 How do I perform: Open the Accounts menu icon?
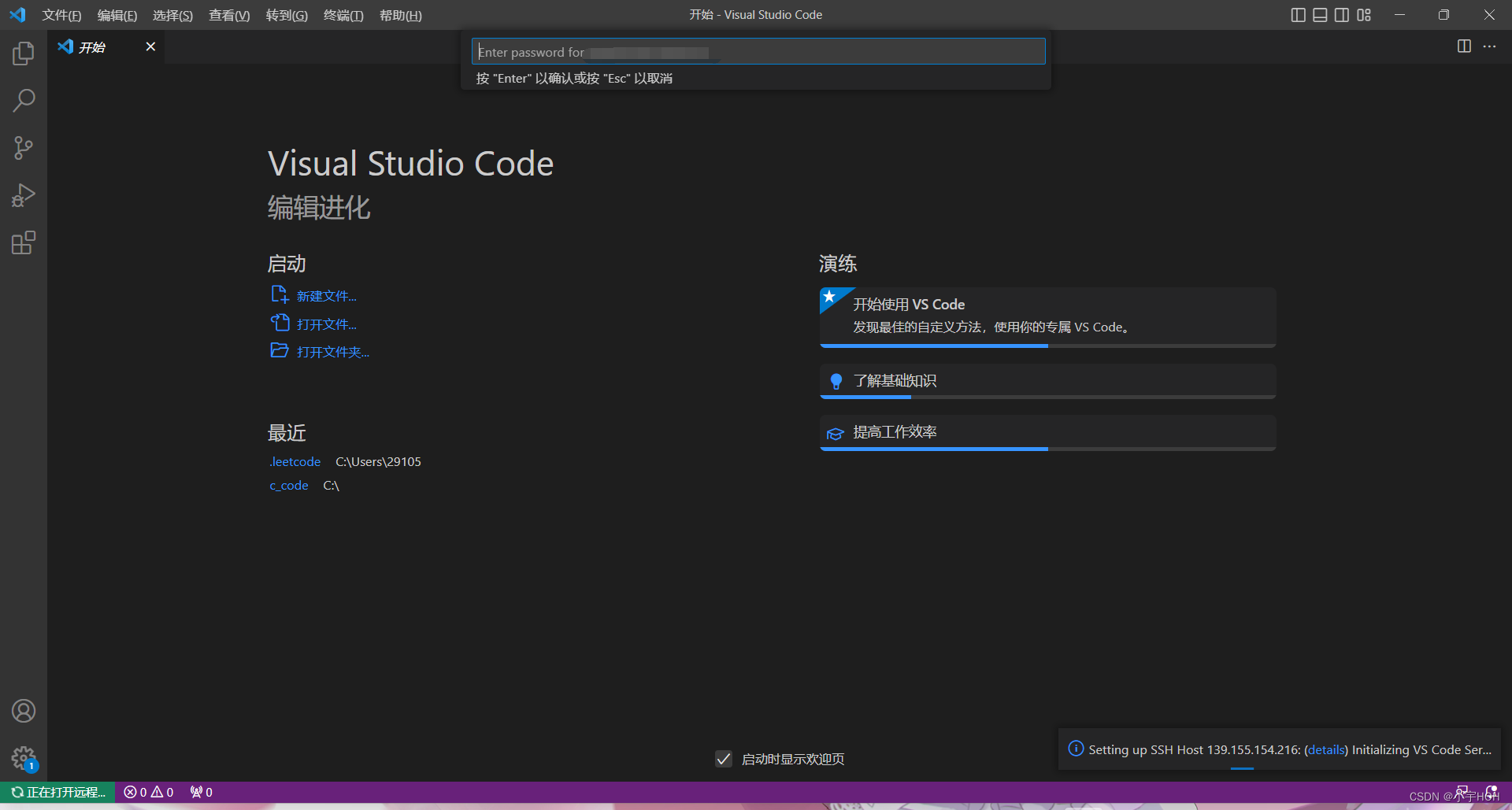24,711
